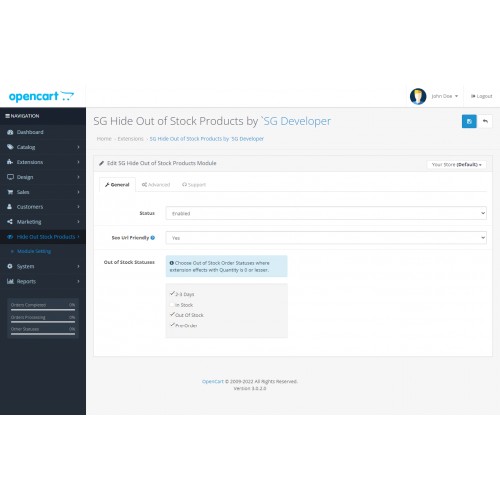Screen dimensions: 500x500
Task: Click the Catalog tags icon
Action: click(10, 147)
